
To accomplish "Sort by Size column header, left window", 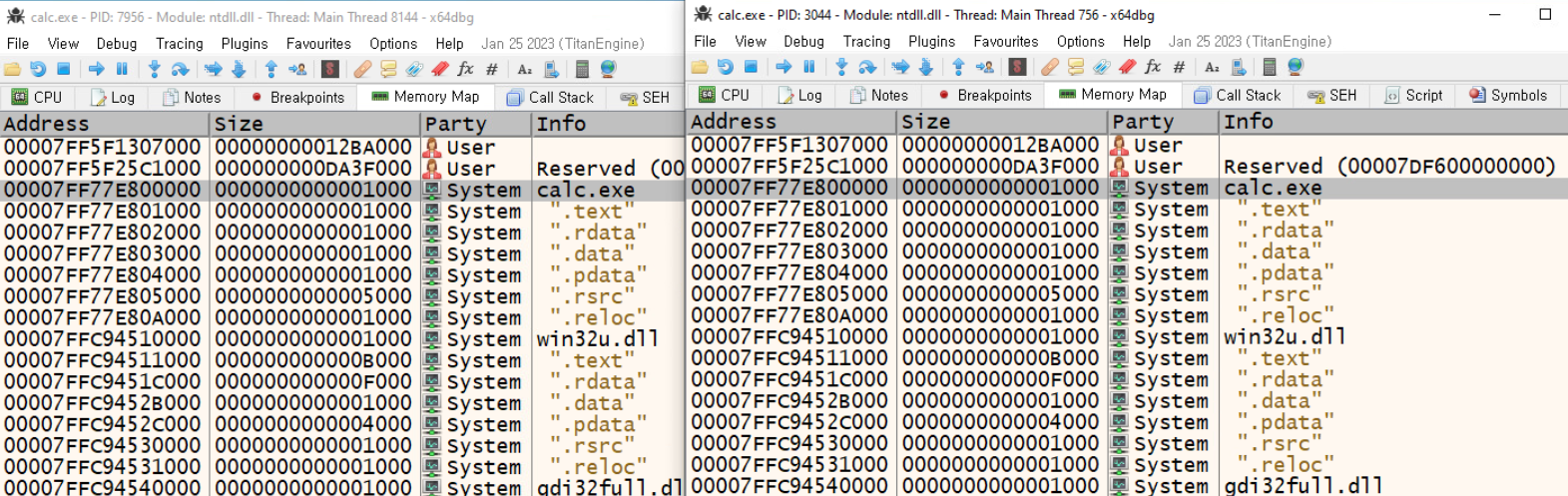I will coord(315,124).
